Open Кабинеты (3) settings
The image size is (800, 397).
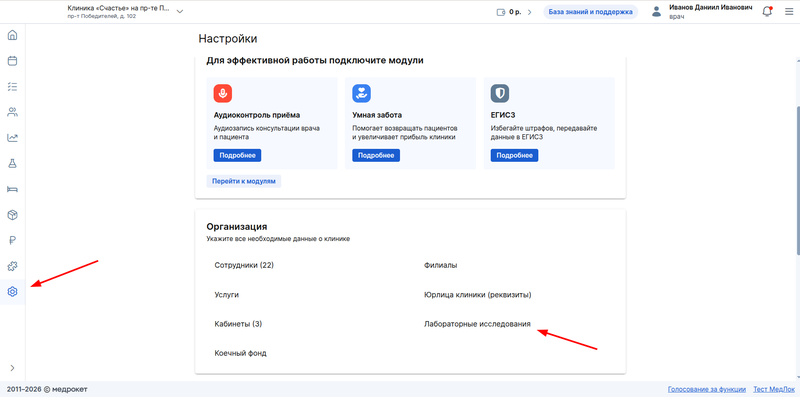[238, 324]
